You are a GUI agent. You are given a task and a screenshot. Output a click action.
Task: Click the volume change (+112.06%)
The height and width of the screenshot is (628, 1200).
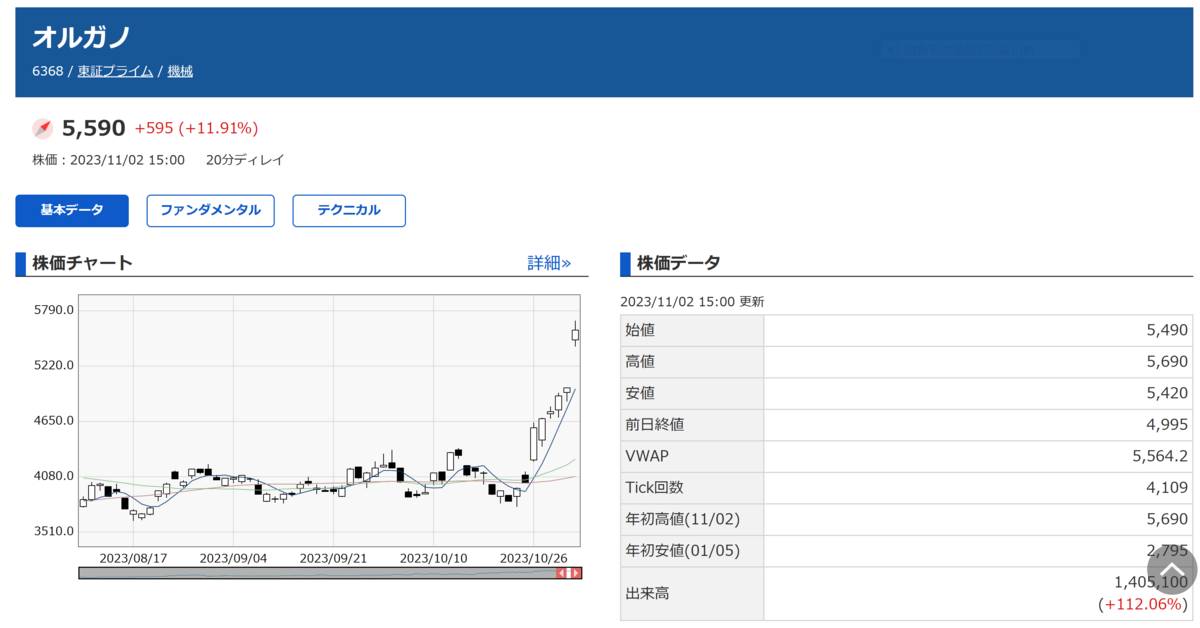point(1143,604)
